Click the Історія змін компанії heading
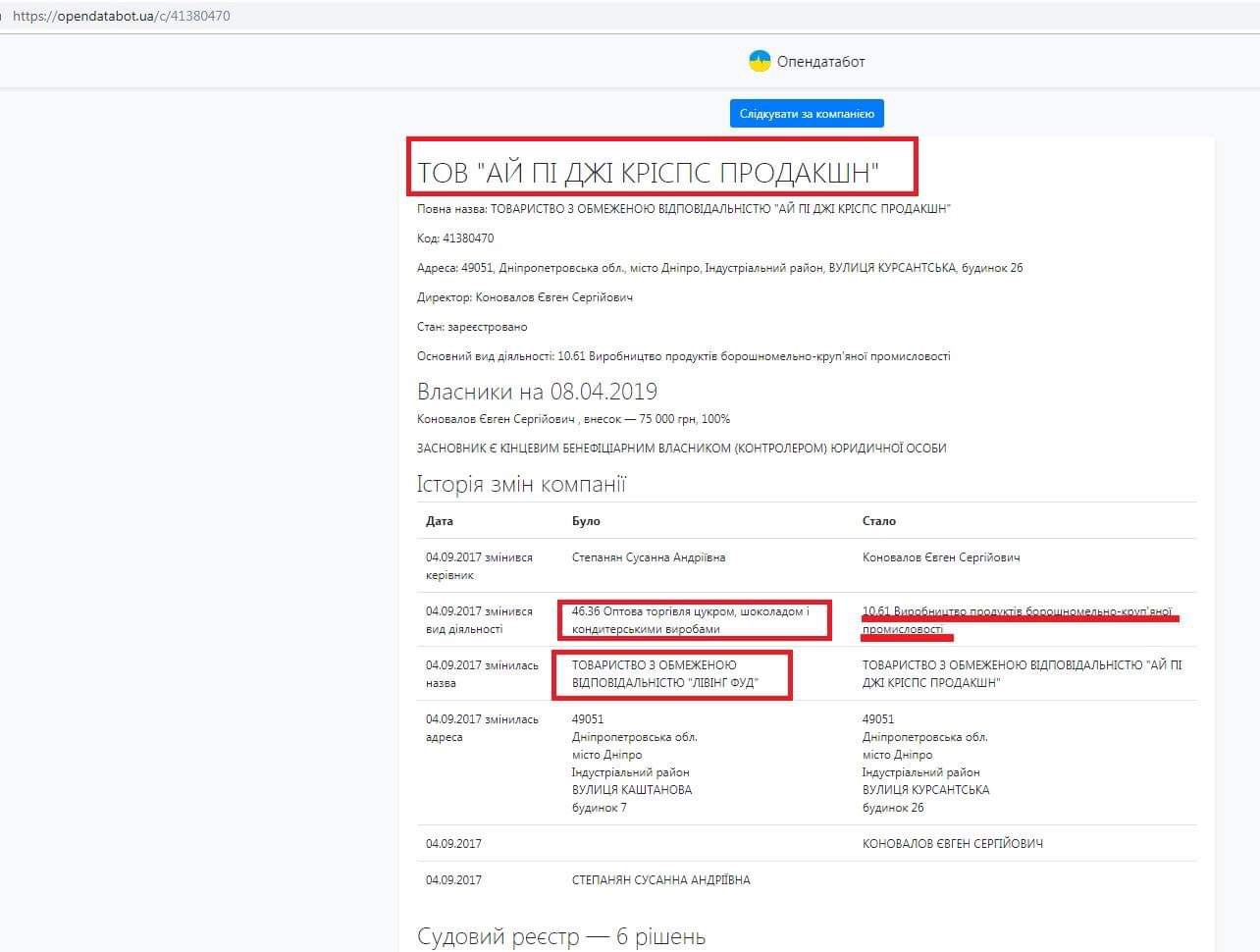This screenshot has height=952, width=1260. [521, 484]
